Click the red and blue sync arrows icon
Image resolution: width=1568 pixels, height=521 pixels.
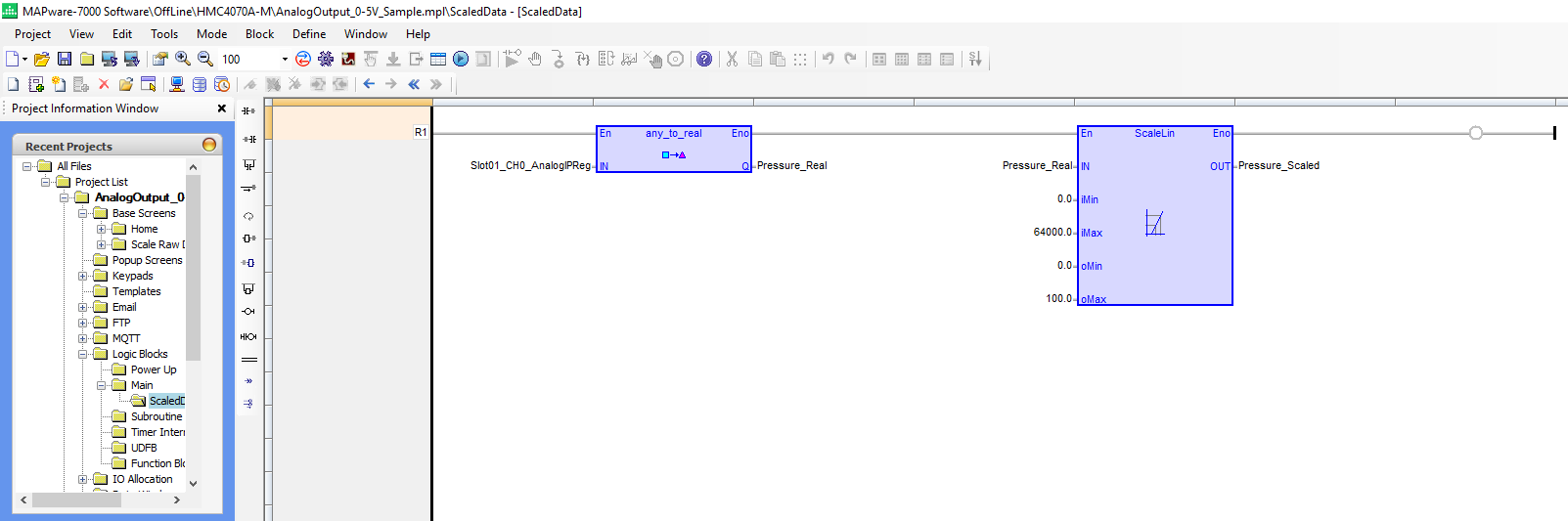(x=303, y=60)
